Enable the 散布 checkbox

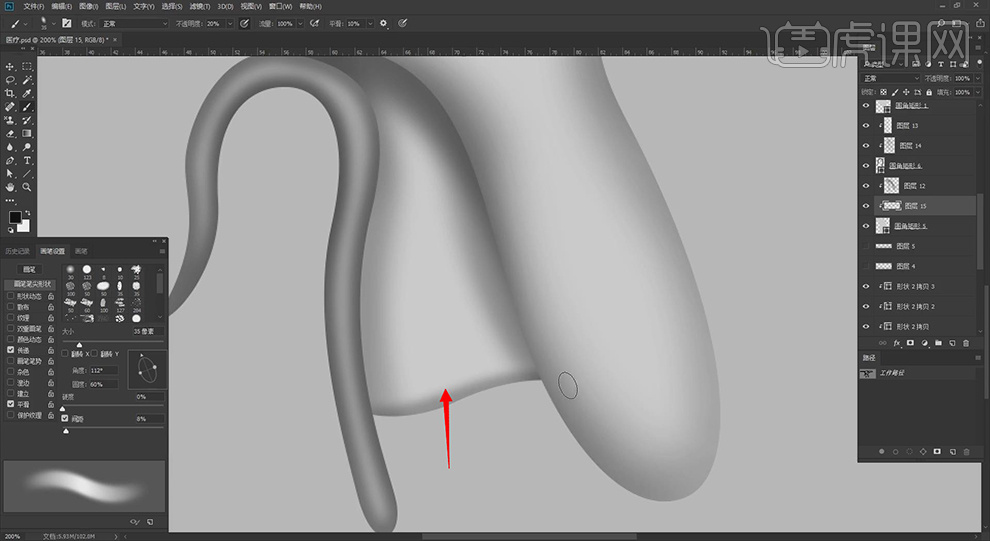(x=10, y=306)
